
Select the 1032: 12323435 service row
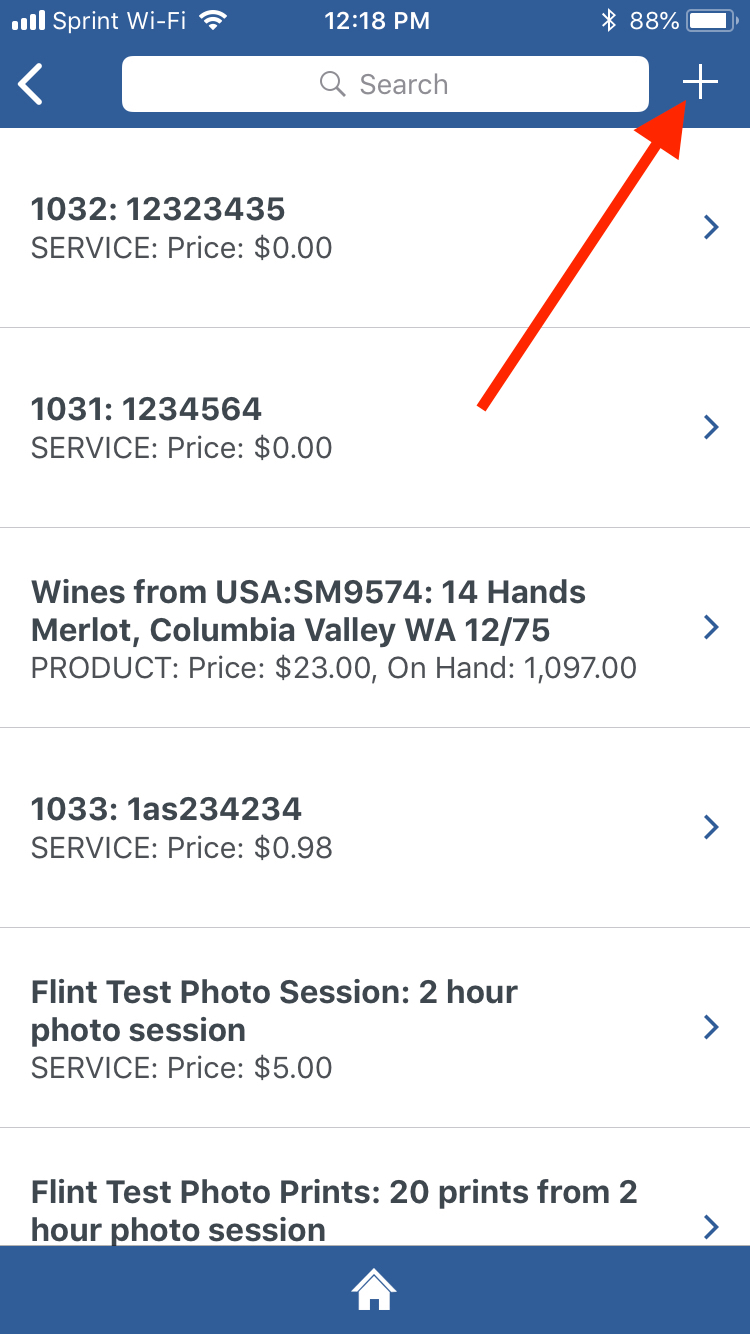300,228
